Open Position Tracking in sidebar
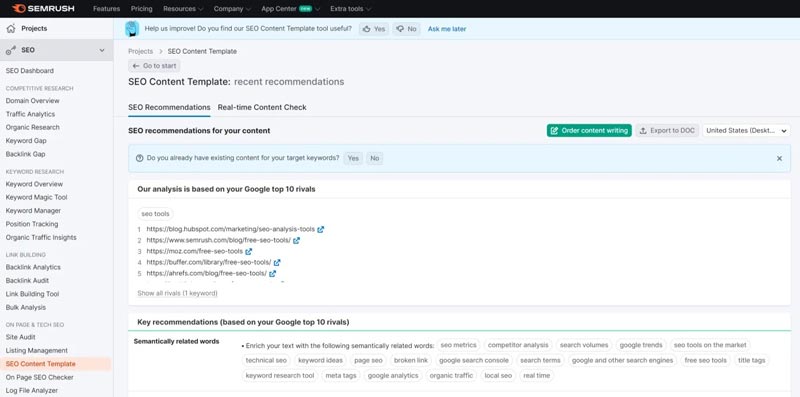The width and height of the screenshot is (800, 397). pyautogui.click(x=32, y=224)
